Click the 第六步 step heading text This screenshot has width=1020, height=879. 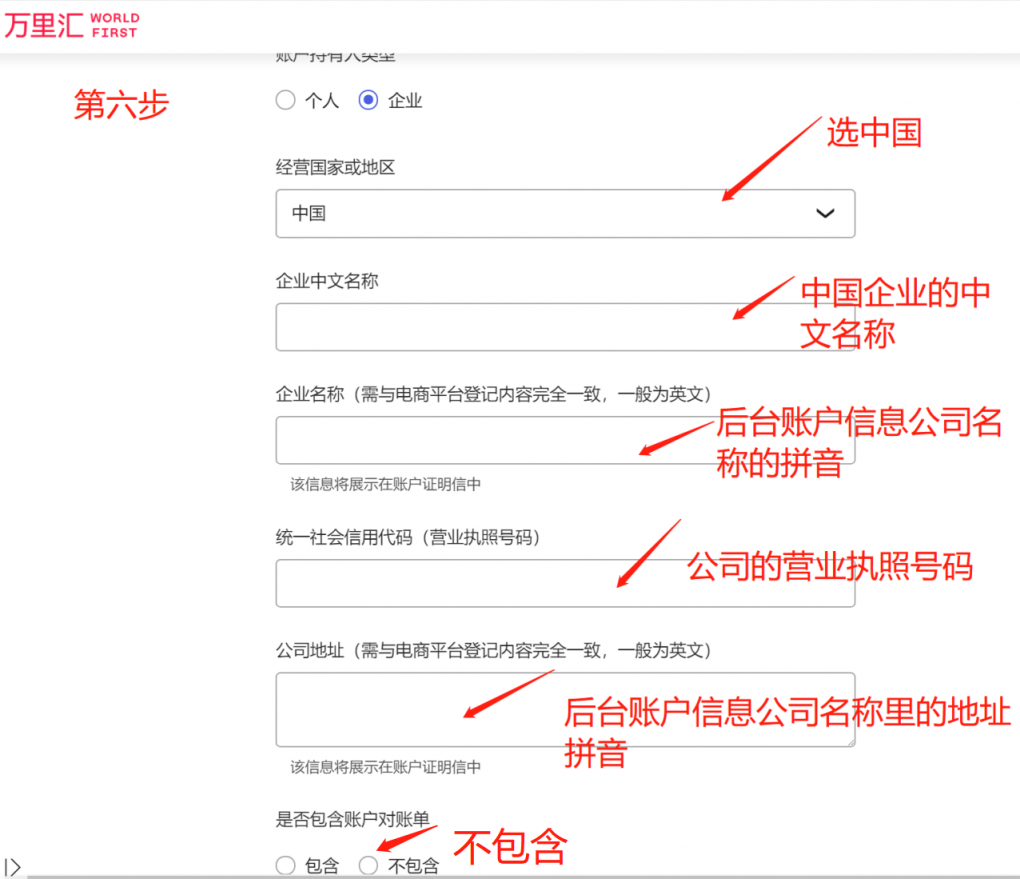coord(120,105)
